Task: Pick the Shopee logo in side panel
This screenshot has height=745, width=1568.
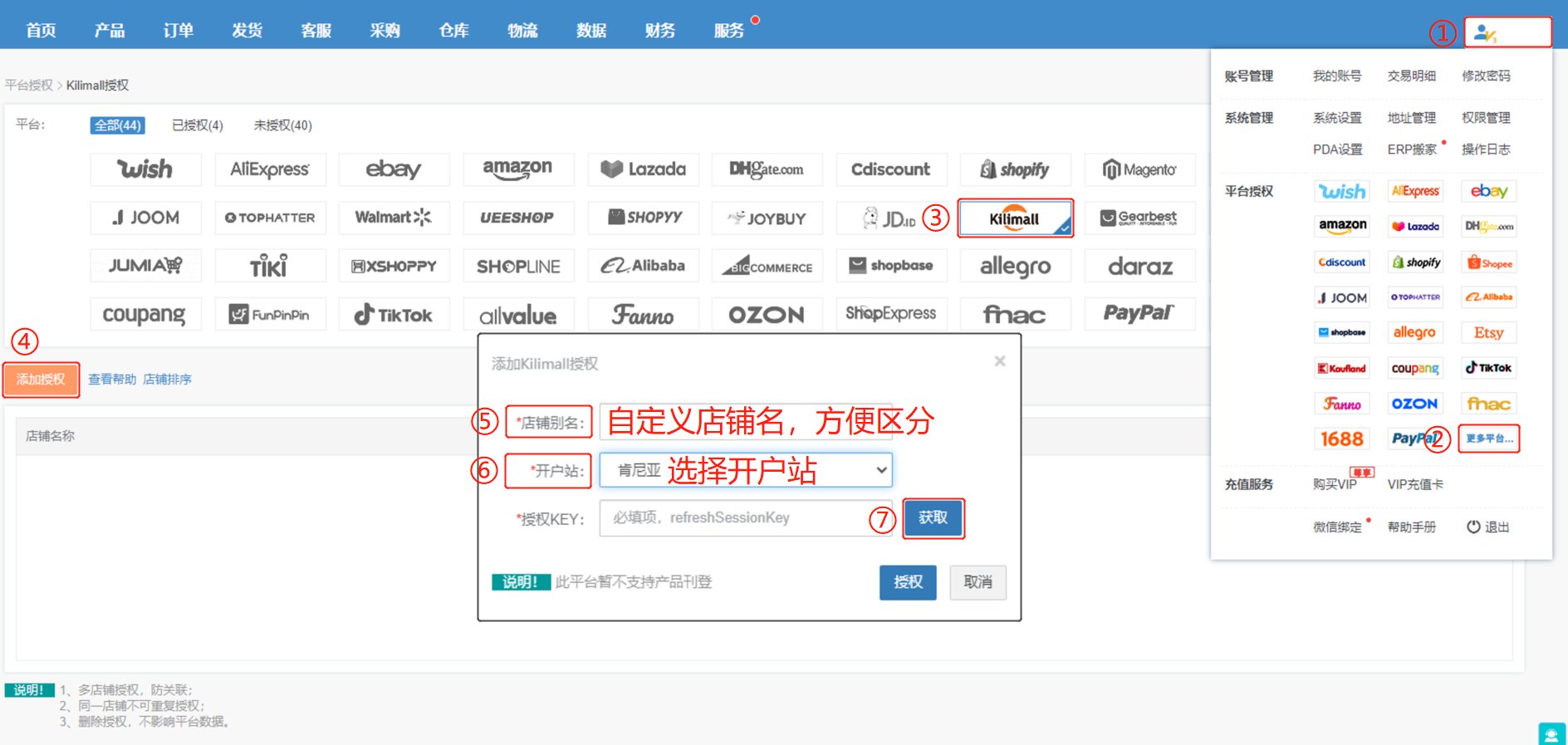Action: 1489,262
